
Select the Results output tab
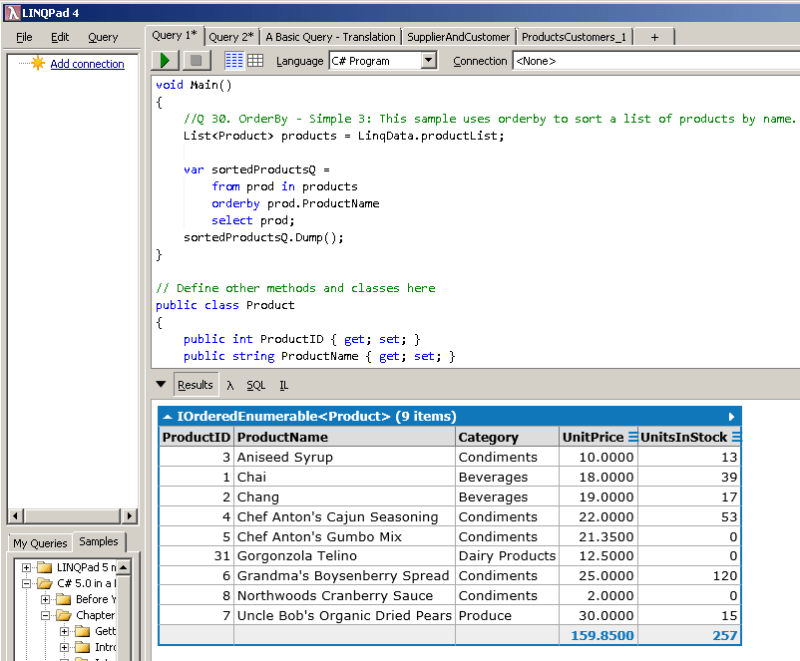[x=195, y=385]
